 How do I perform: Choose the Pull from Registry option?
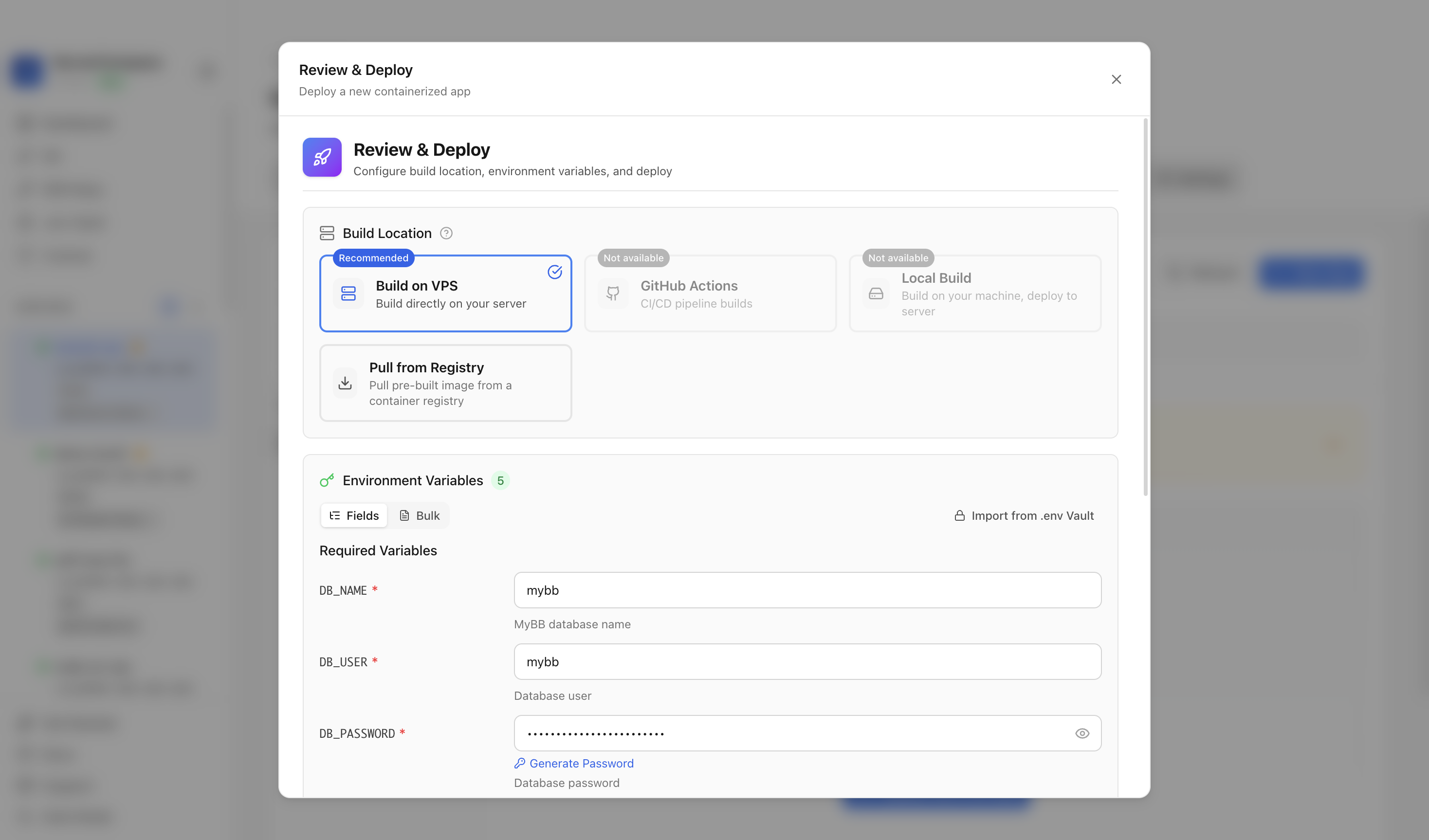click(x=446, y=383)
